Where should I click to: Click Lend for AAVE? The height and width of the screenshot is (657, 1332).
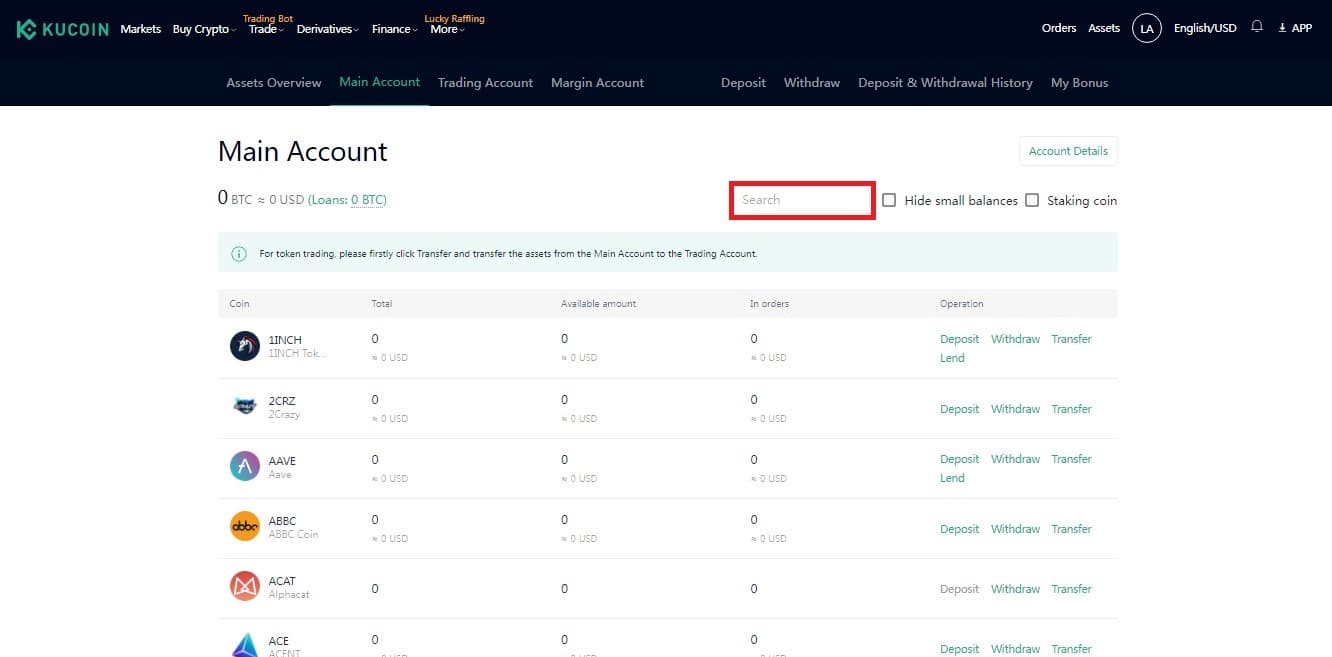pyautogui.click(x=952, y=478)
